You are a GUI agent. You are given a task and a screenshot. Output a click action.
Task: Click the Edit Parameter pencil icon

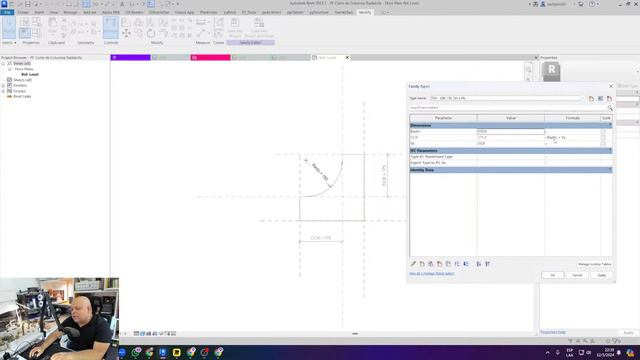click(413, 264)
